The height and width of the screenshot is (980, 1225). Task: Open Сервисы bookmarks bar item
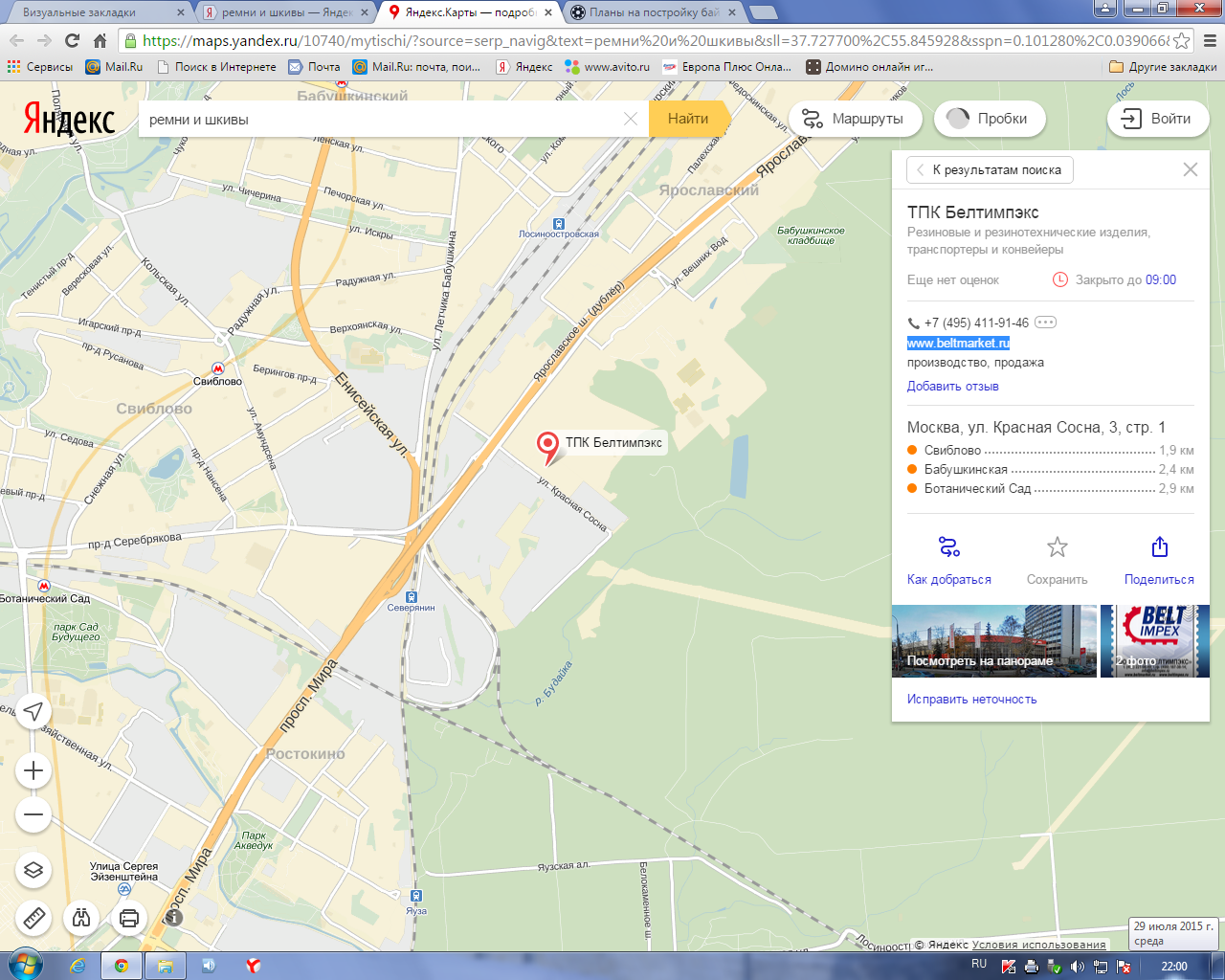[40, 67]
